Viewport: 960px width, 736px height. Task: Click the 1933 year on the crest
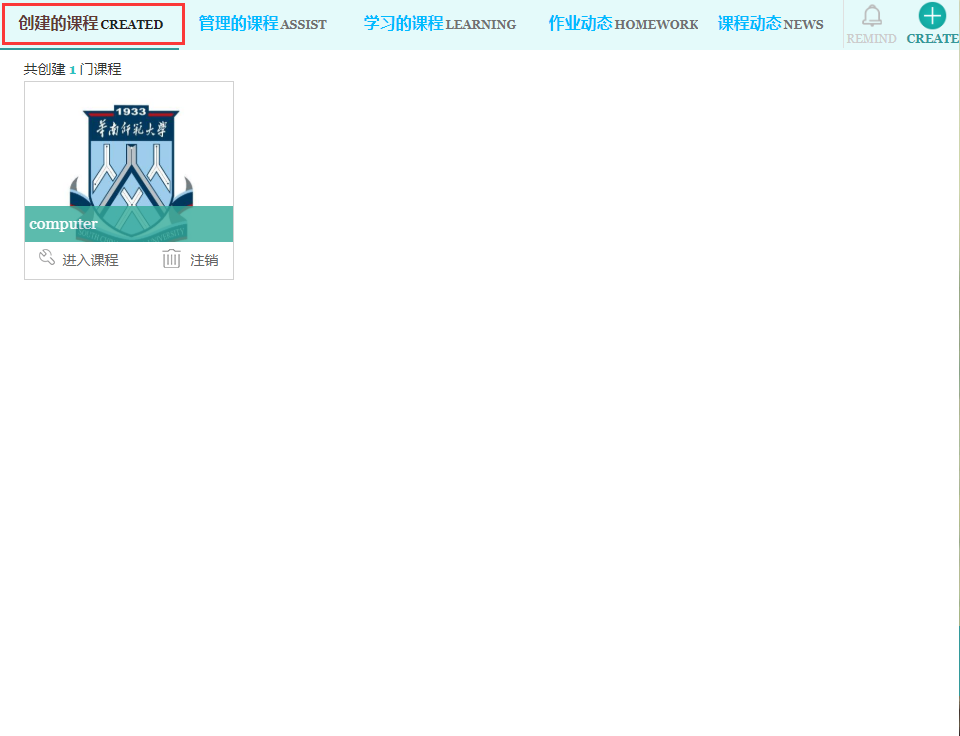[131, 112]
